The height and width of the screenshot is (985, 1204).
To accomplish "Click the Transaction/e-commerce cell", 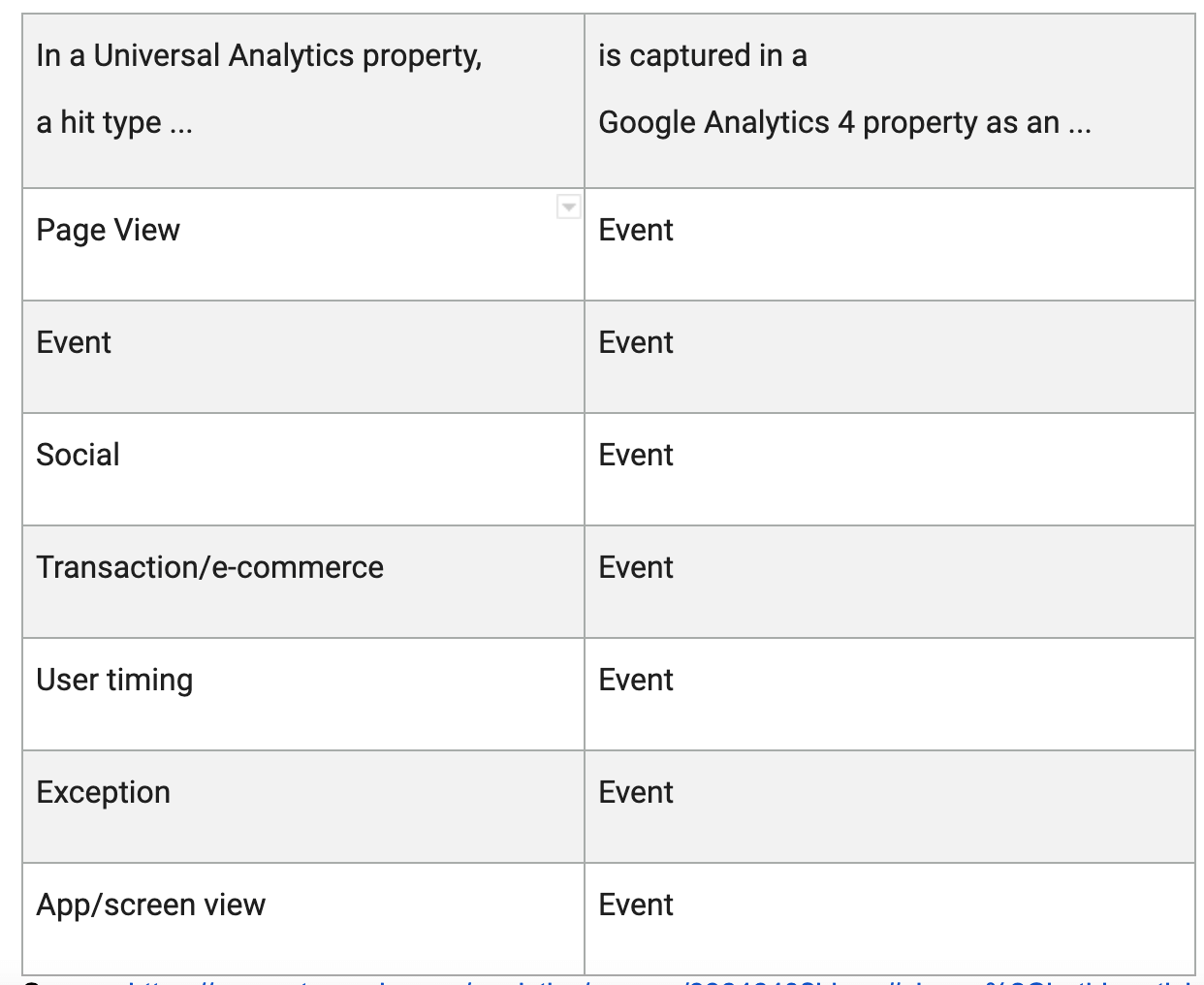I will point(303,582).
